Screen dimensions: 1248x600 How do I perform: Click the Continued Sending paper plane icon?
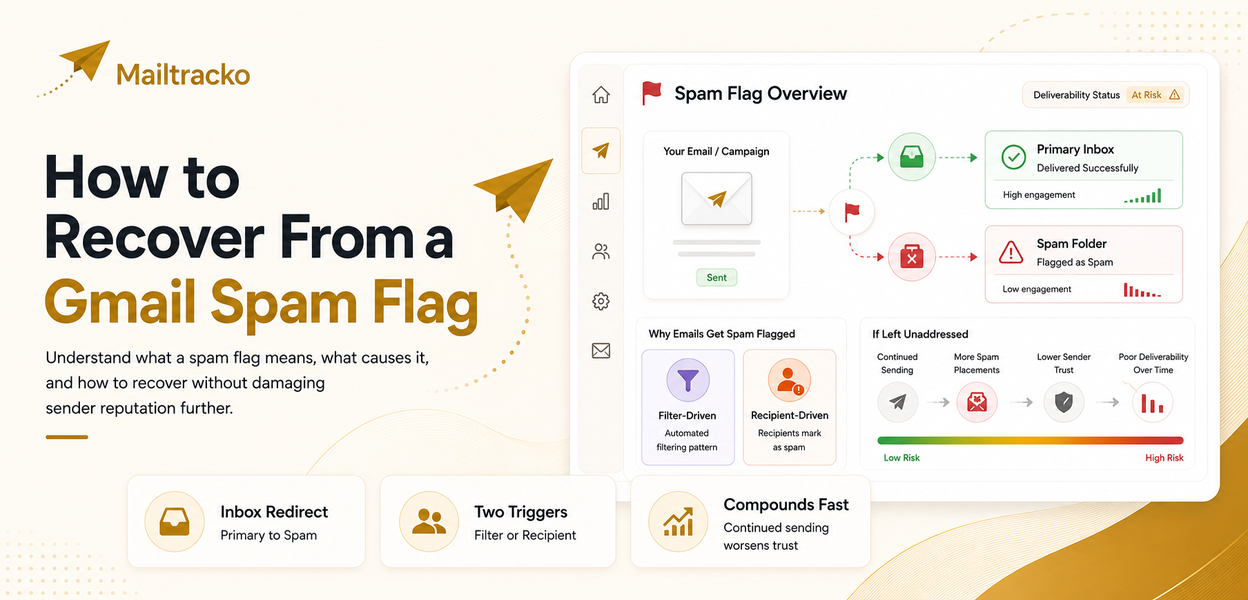897,403
